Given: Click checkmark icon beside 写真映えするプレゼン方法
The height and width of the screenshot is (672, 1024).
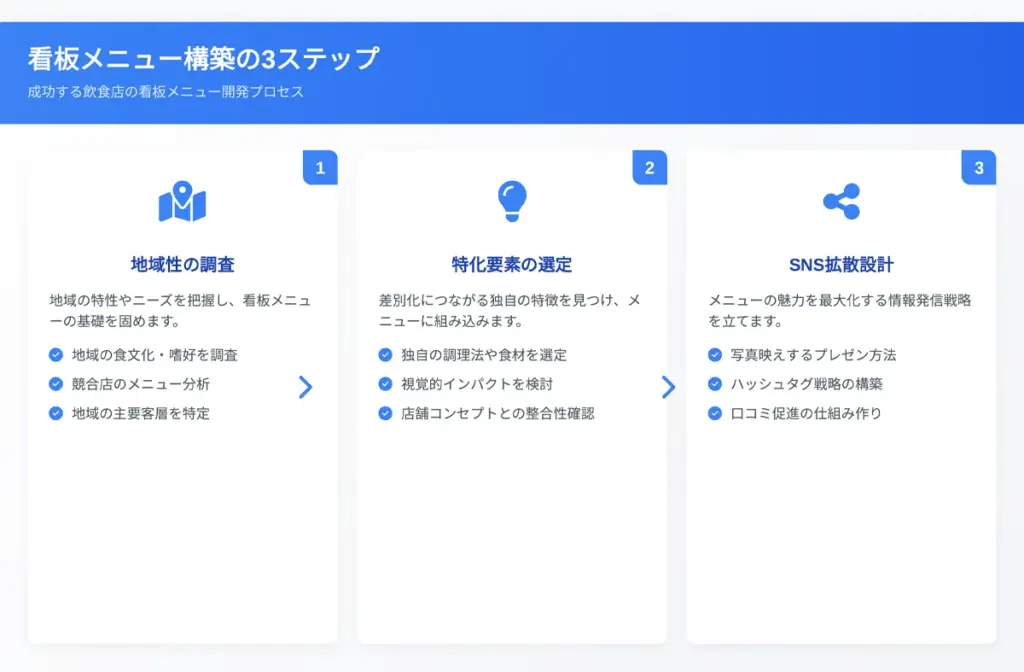Looking at the screenshot, I should point(715,355).
